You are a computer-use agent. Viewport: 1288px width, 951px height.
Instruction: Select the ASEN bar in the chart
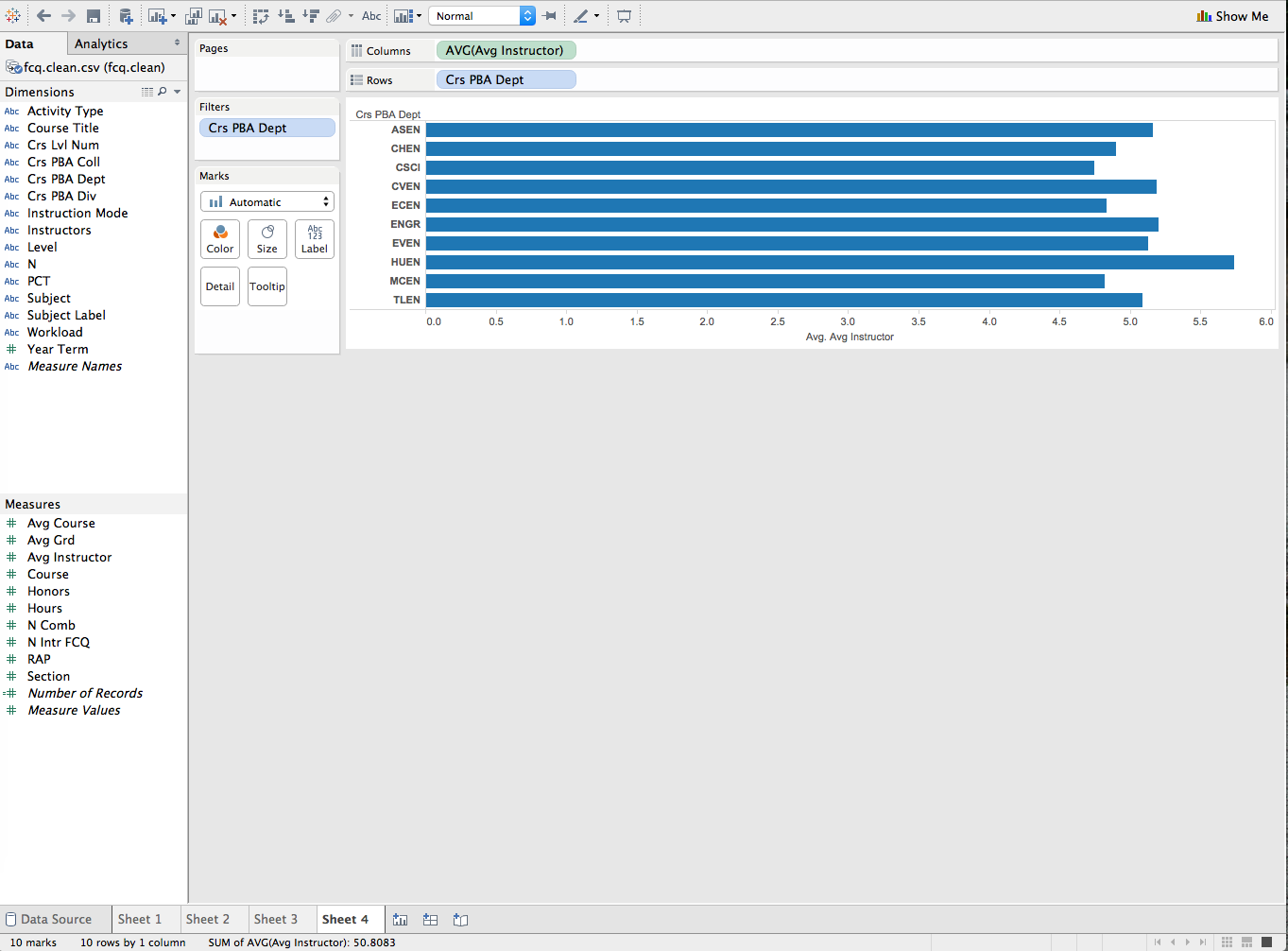(x=789, y=130)
